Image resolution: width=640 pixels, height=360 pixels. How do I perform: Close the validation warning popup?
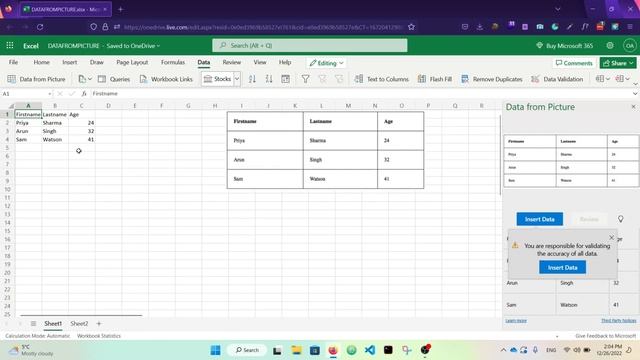(611, 237)
